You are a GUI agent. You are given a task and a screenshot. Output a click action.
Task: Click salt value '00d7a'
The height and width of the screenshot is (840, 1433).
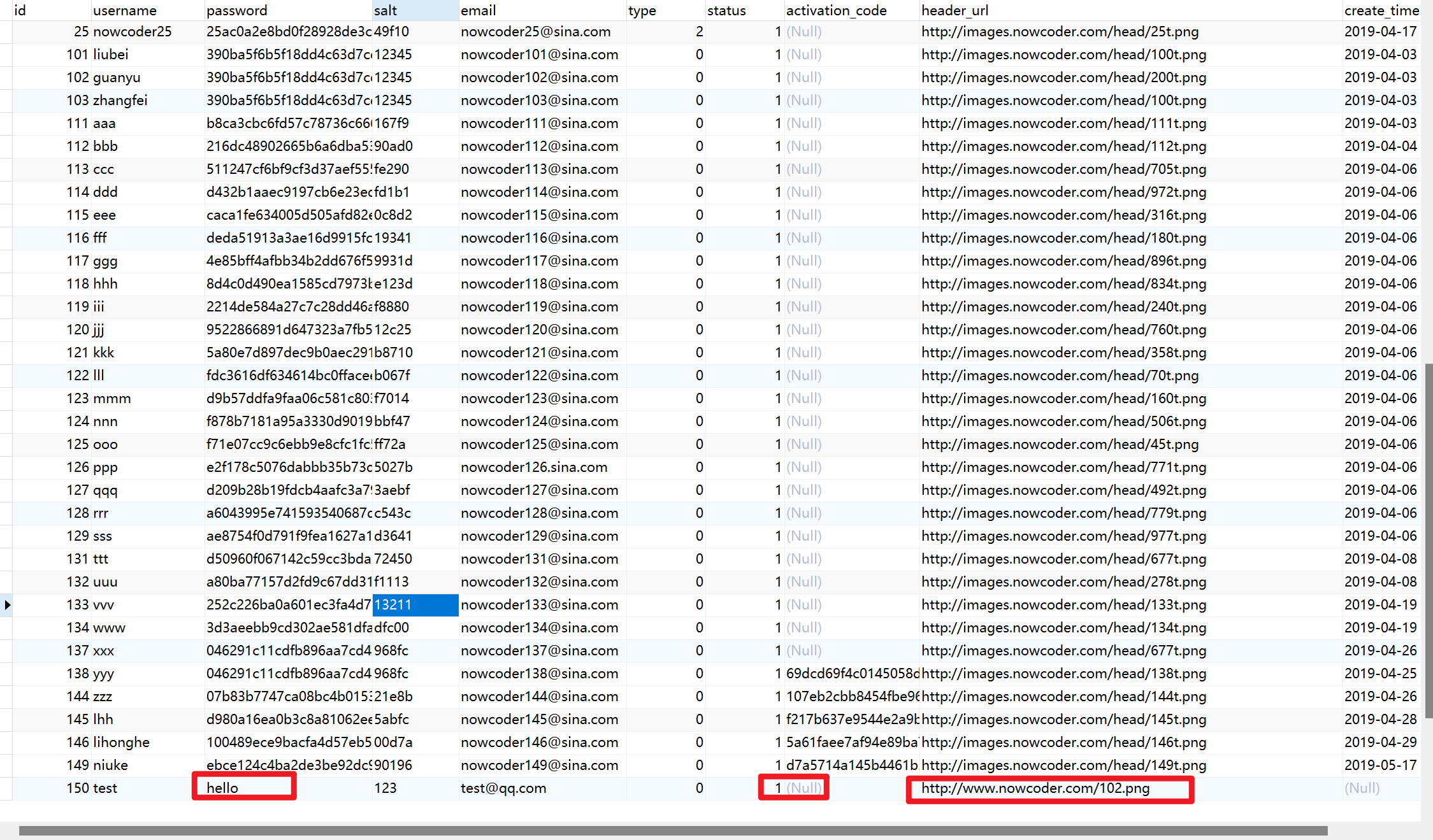click(x=393, y=743)
